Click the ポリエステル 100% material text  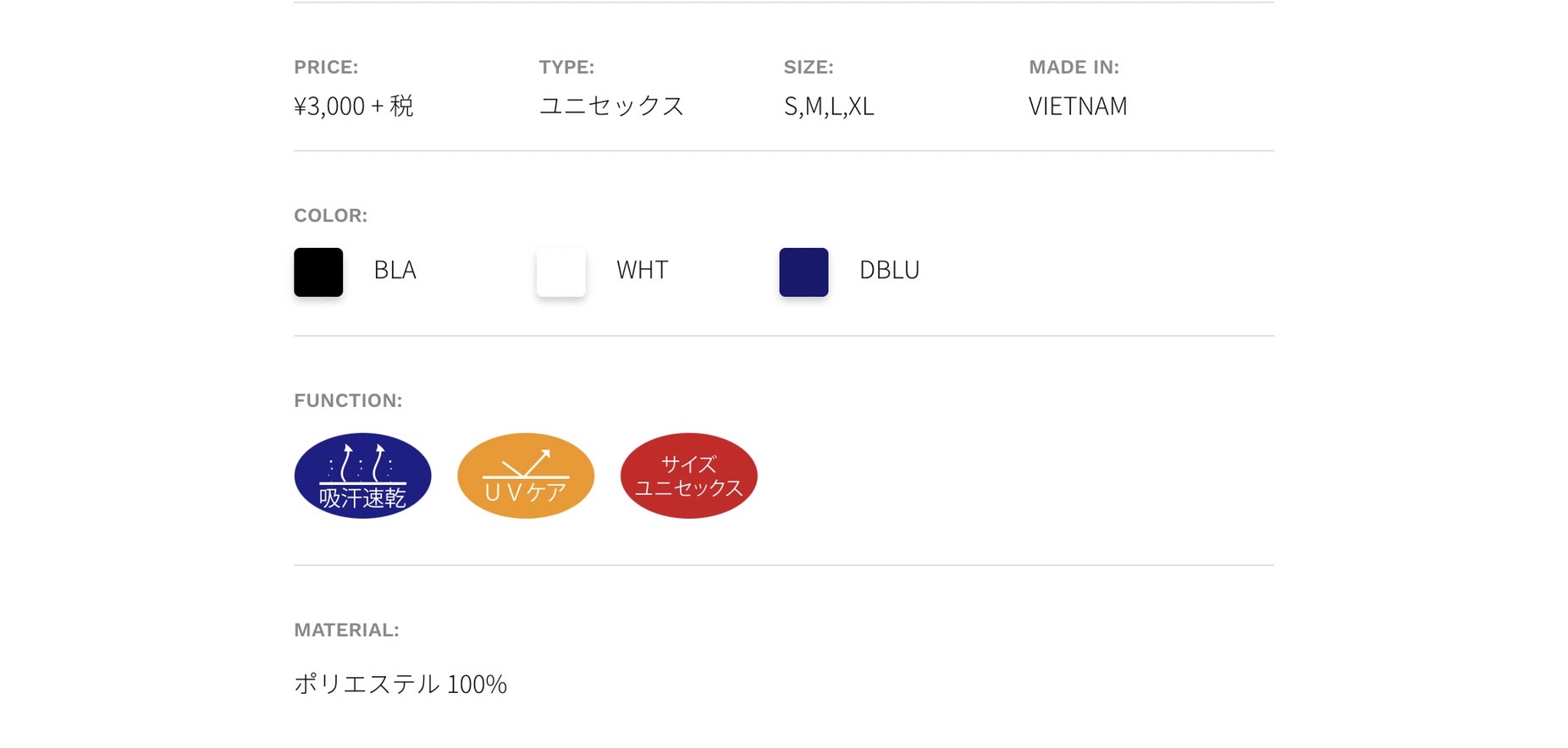(400, 684)
